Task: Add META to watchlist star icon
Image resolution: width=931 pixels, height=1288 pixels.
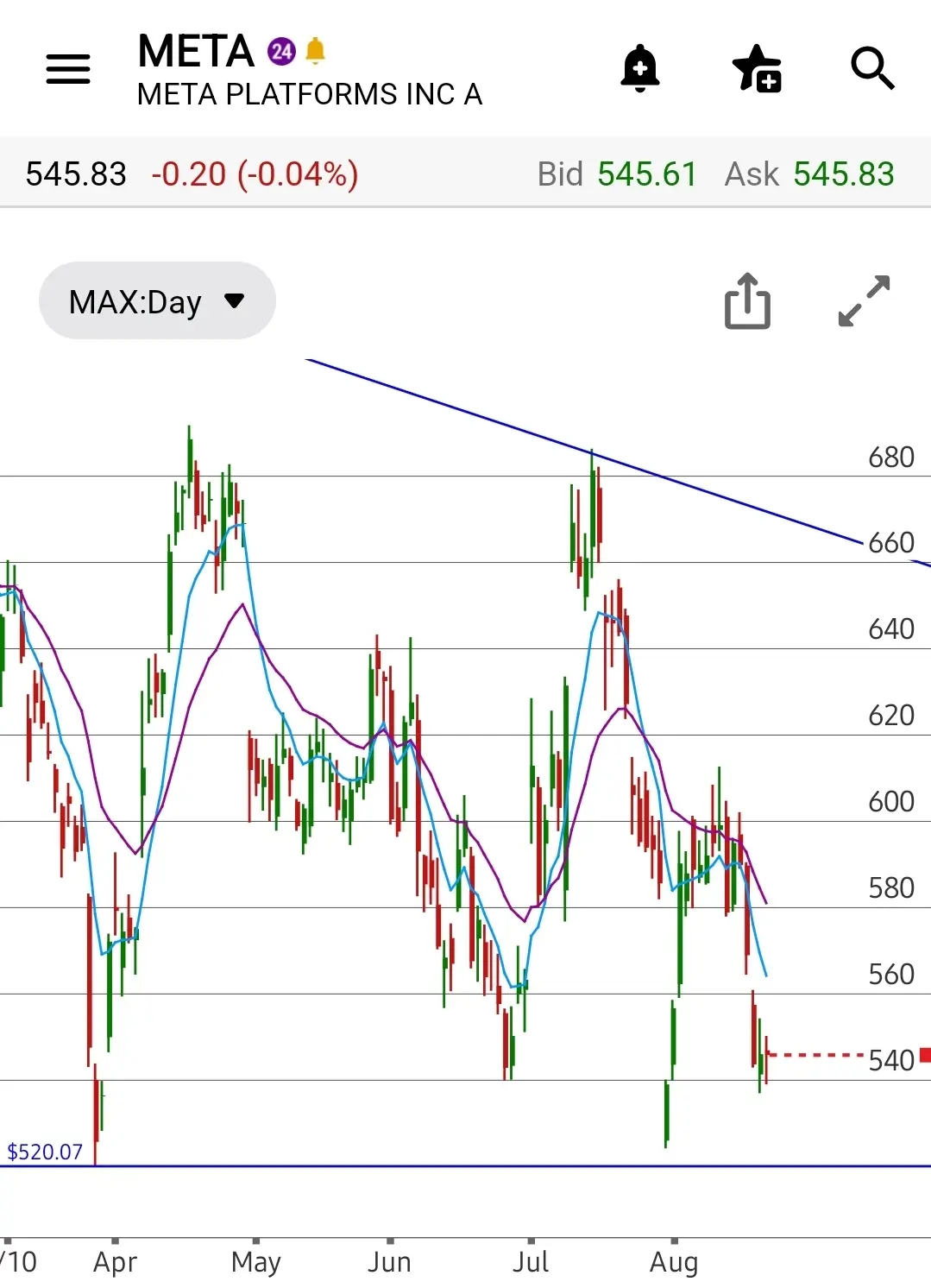Action: point(757,68)
